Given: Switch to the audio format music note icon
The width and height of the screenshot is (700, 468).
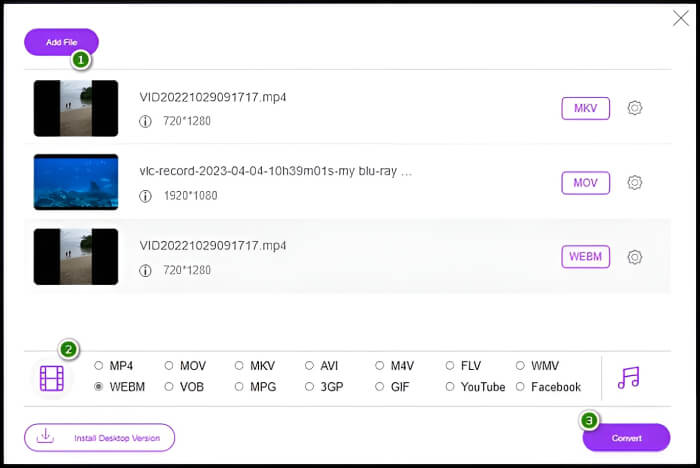Looking at the screenshot, I should (629, 377).
